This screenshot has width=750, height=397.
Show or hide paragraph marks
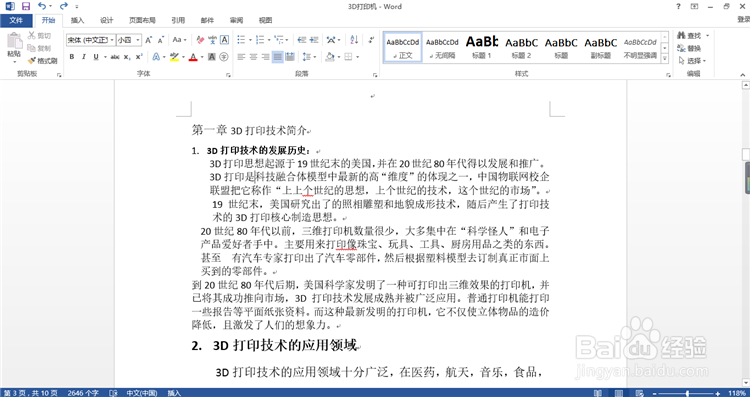pos(371,40)
